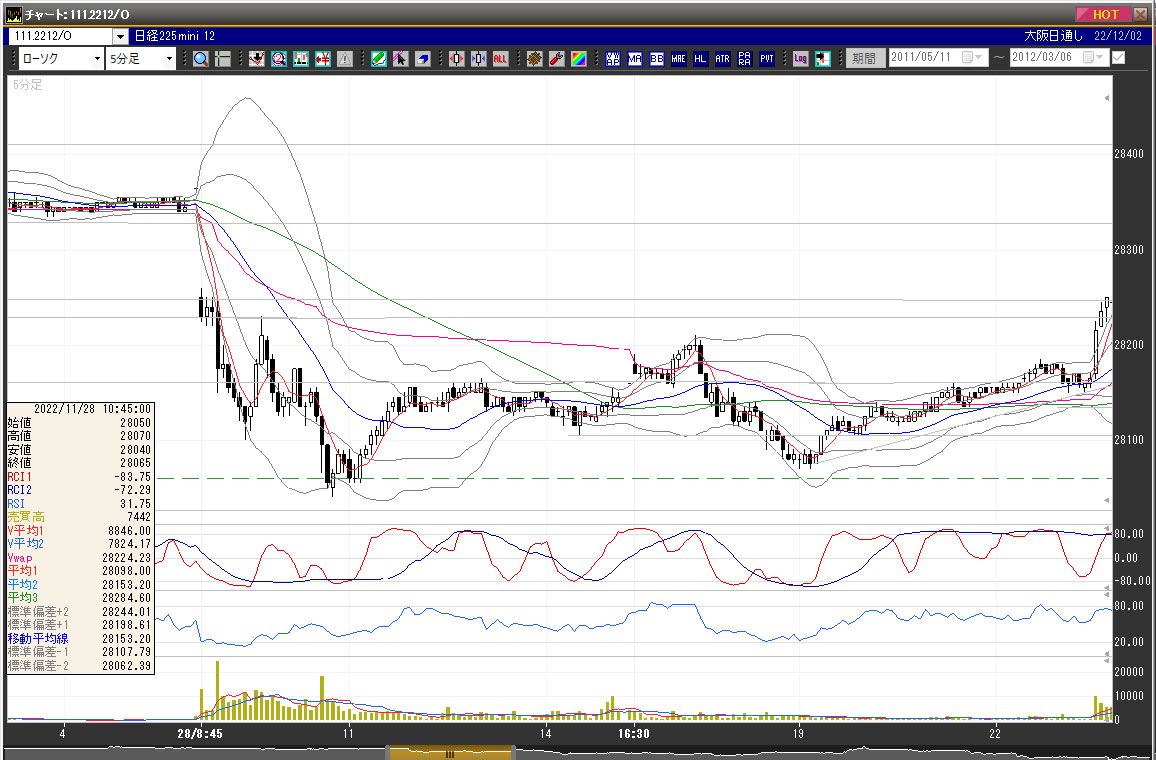The width and height of the screenshot is (1156, 760).
Task: Click the red-arrow candlestick width icon
Action: pos(456,59)
